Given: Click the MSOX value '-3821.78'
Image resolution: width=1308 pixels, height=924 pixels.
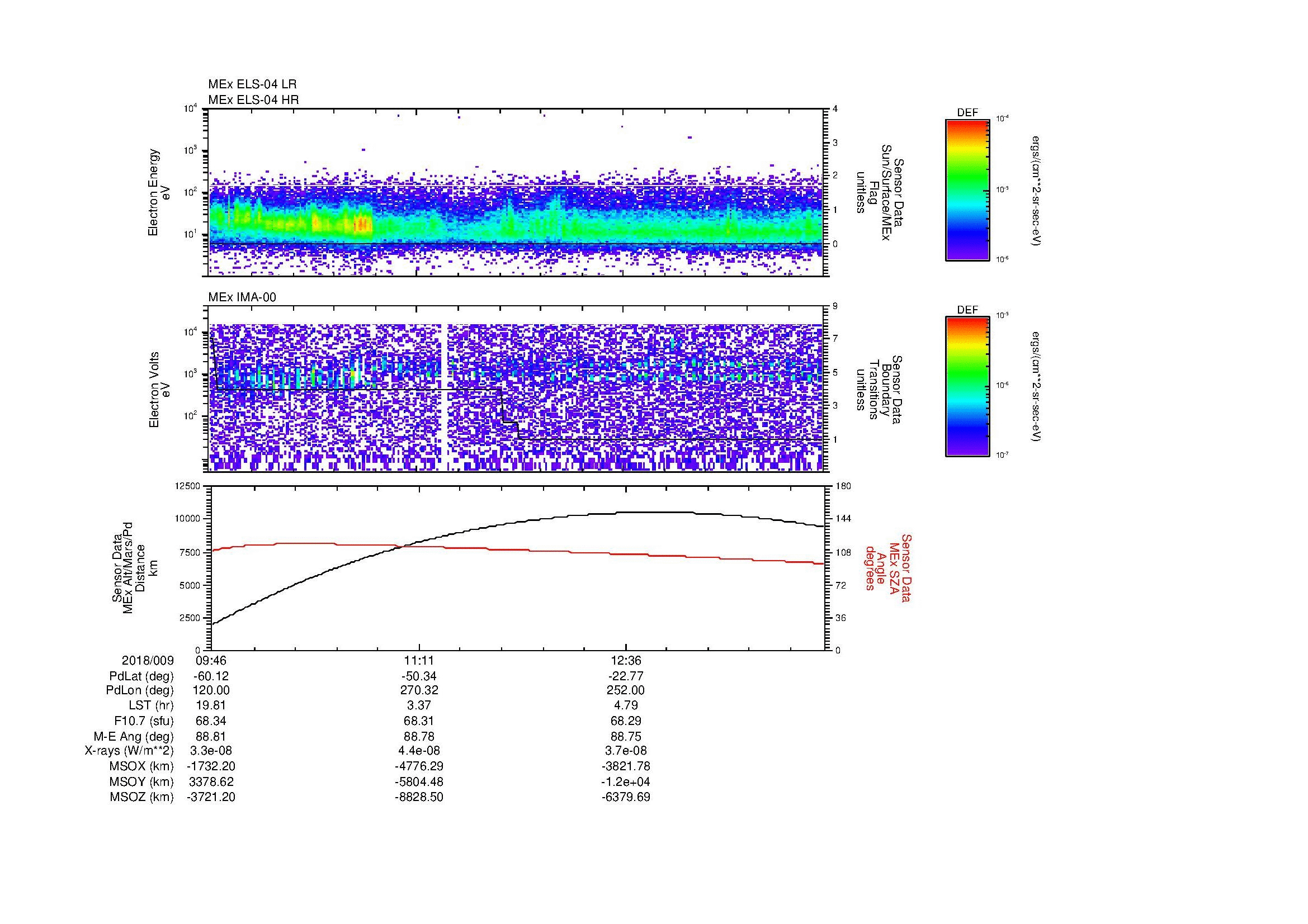Looking at the screenshot, I should click(x=626, y=766).
